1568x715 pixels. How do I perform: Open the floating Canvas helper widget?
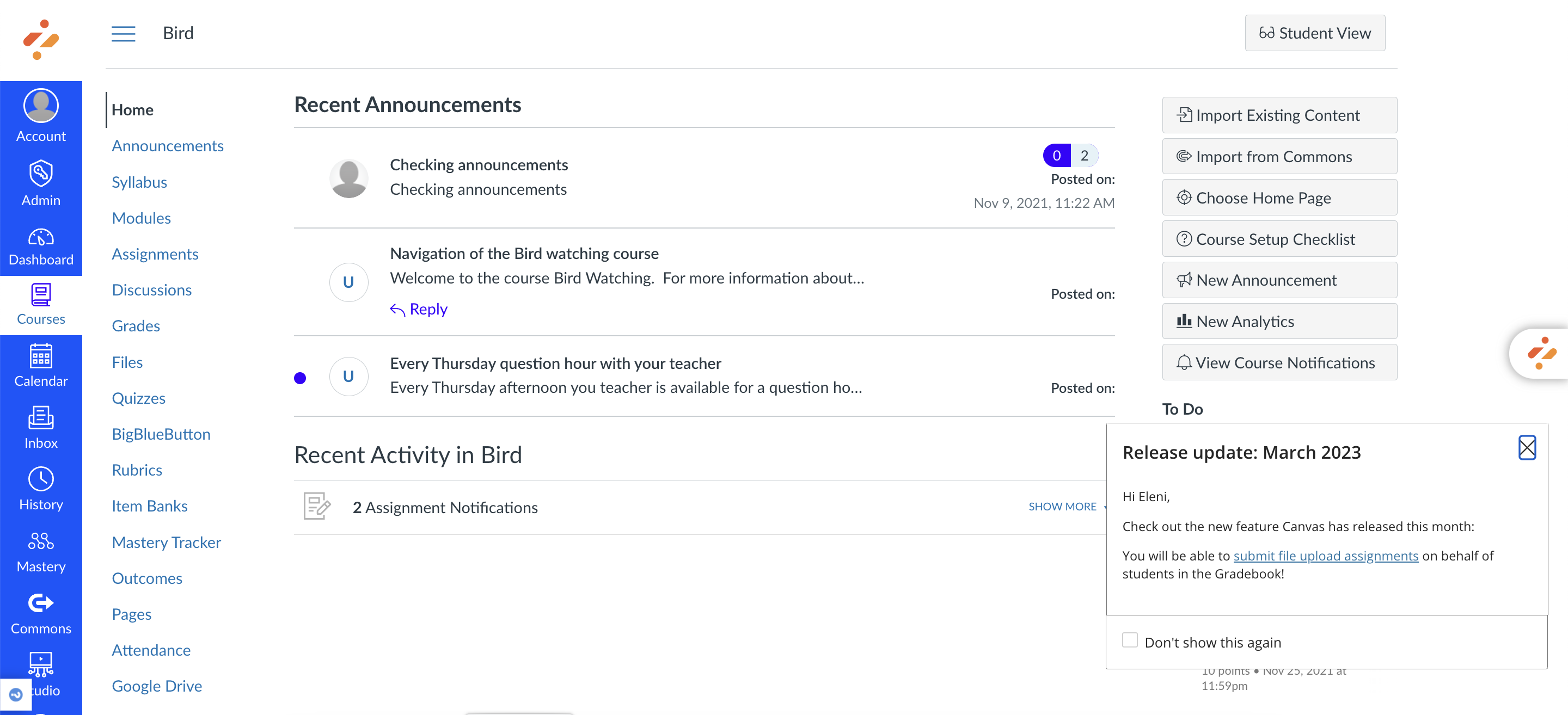point(1541,354)
